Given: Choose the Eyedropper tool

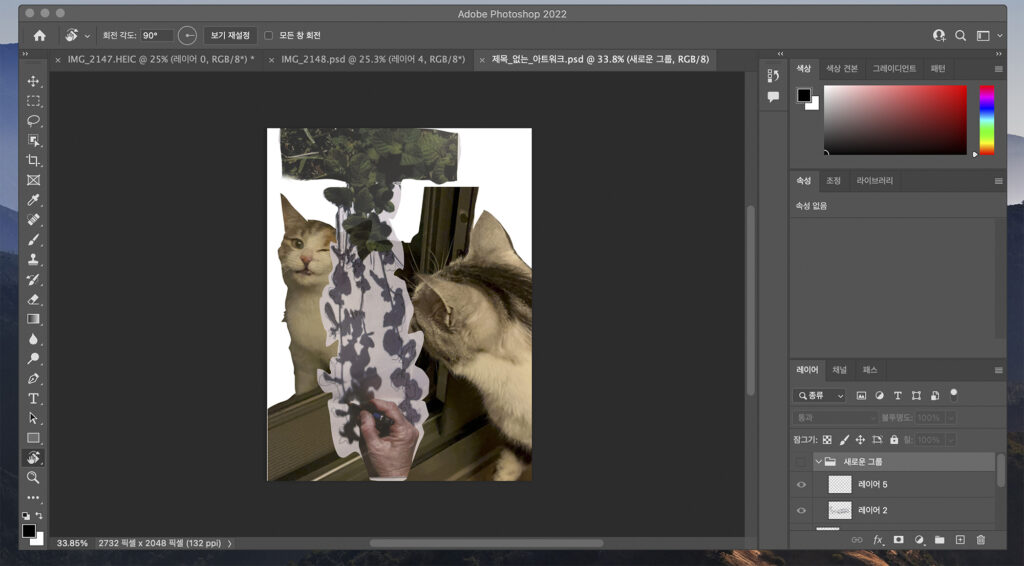Looking at the screenshot, I should (x=33, y=200).
